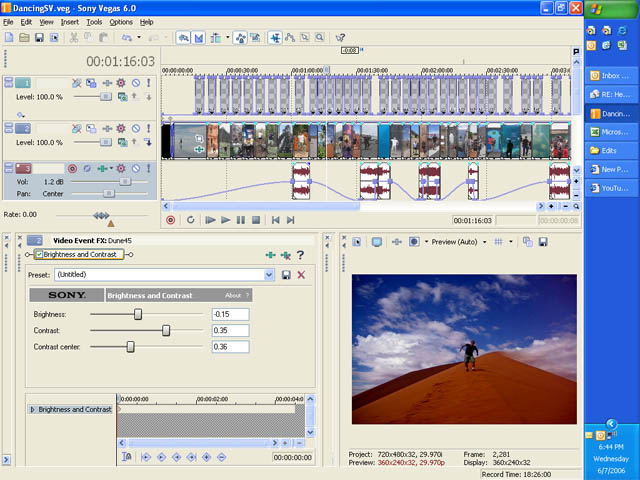
Task: Mute video track 1
Action: coord(135,82)
